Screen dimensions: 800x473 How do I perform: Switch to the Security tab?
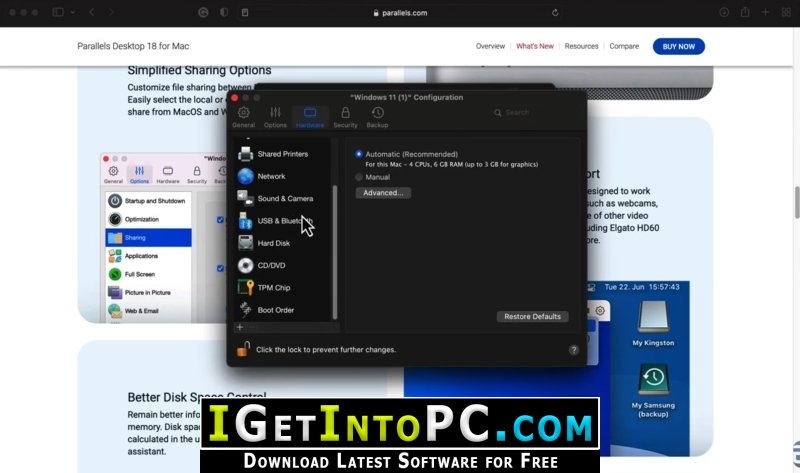click(345, 117)
